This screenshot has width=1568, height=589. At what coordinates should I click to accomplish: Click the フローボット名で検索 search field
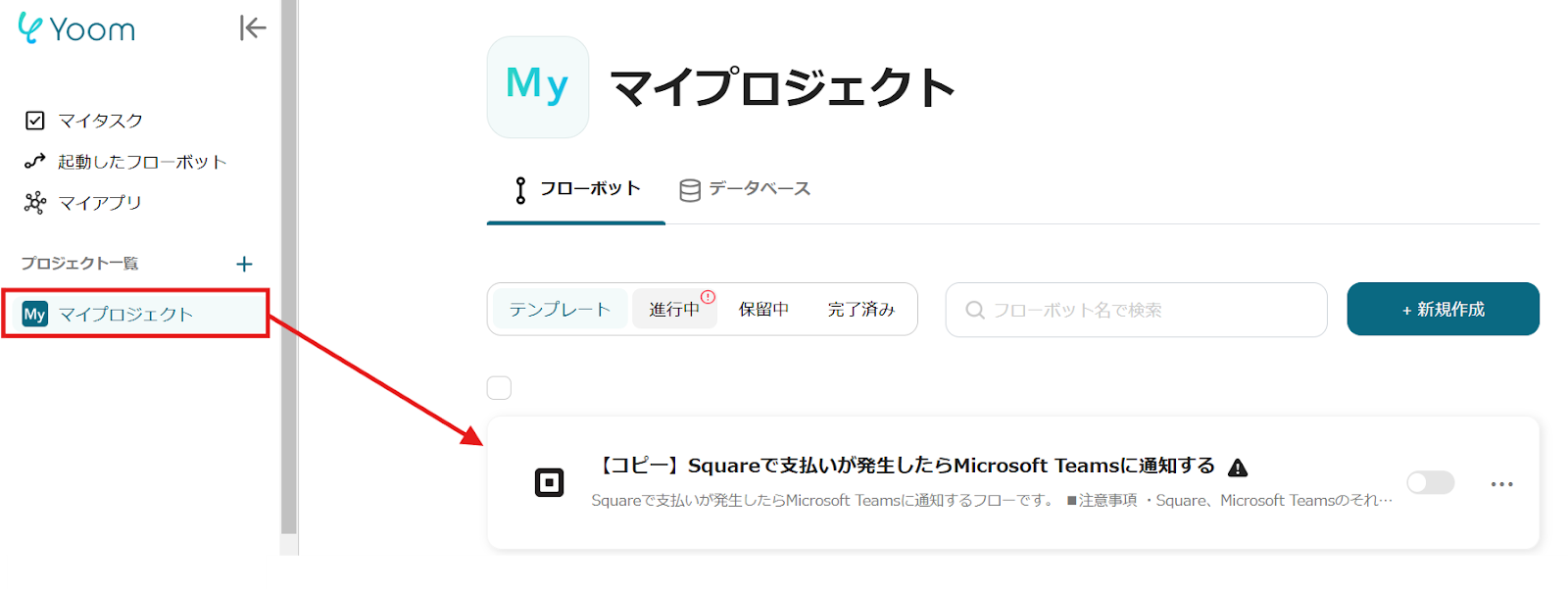coord(1136,310)
